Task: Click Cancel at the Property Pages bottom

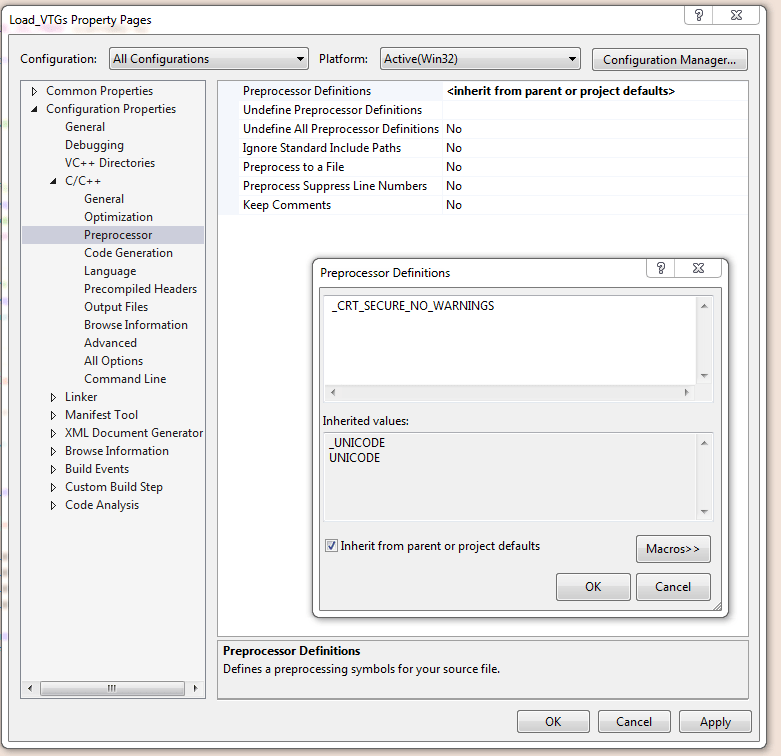Action: pyautogui.click(x=634, y=722)
